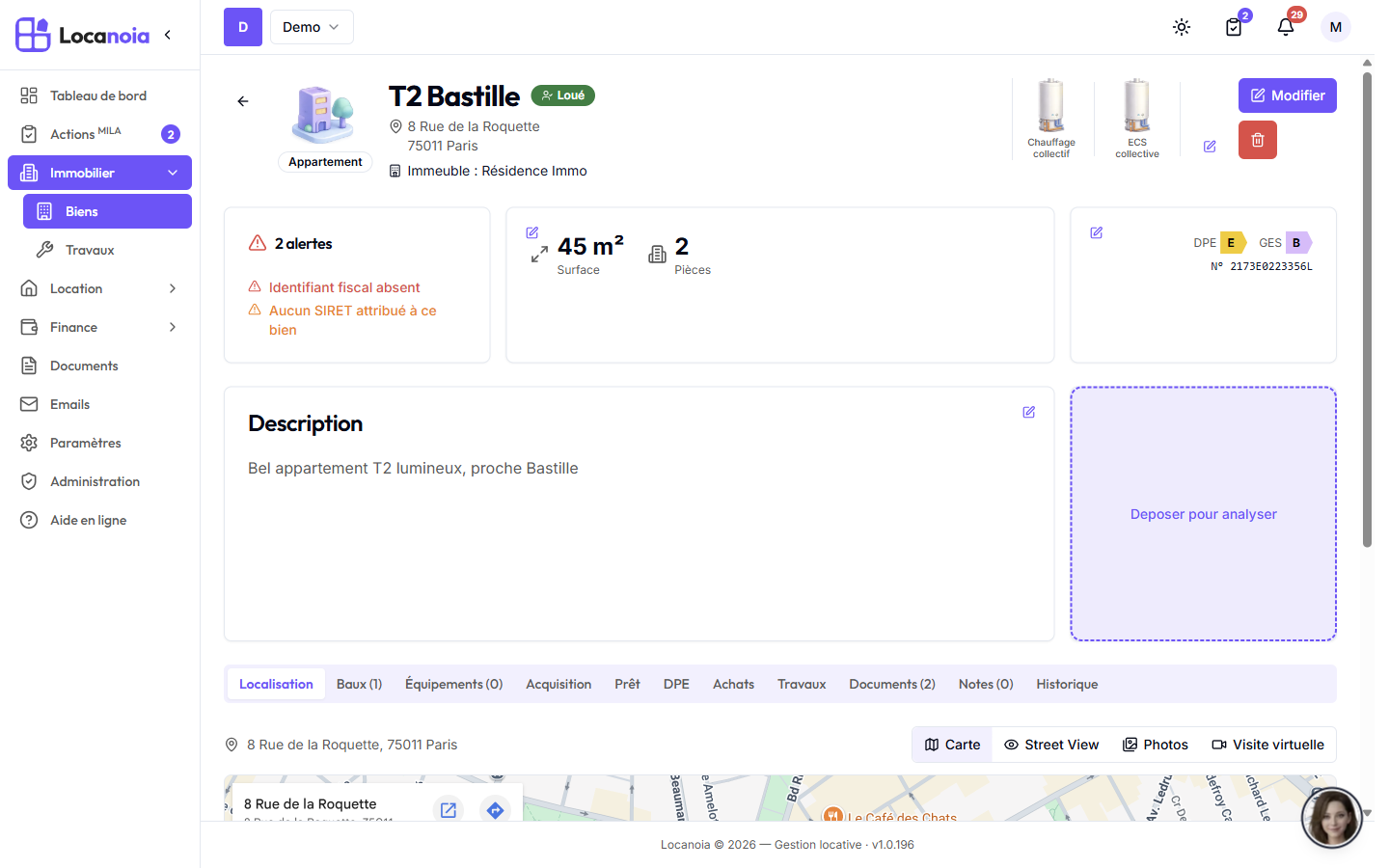
Task: Edit the Description with its pencil icon
Action: [x=1029, y=412]
